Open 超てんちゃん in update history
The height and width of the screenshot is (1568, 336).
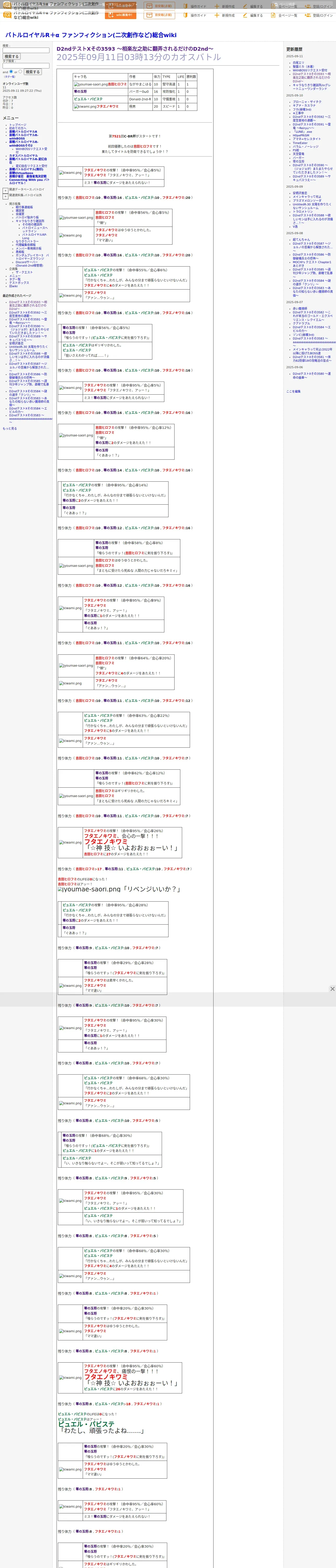click(x=301, y=240)
